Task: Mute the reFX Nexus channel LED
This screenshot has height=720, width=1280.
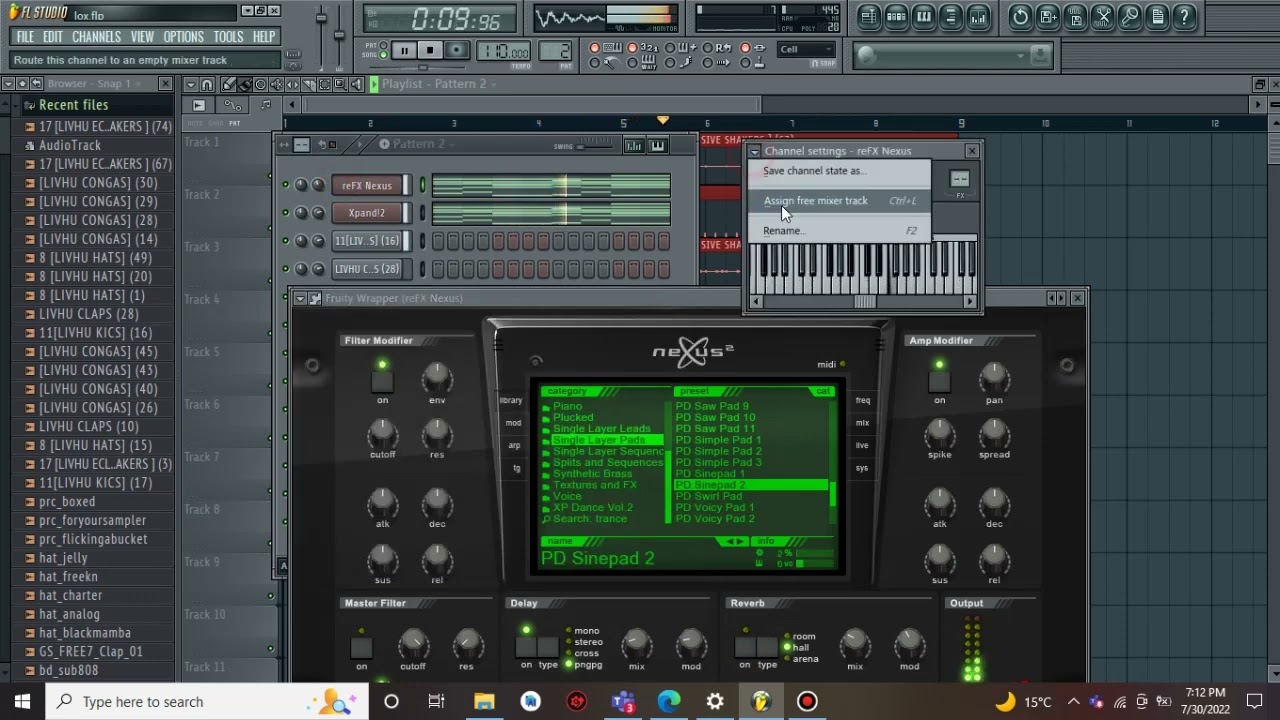Action: (285, 185)
